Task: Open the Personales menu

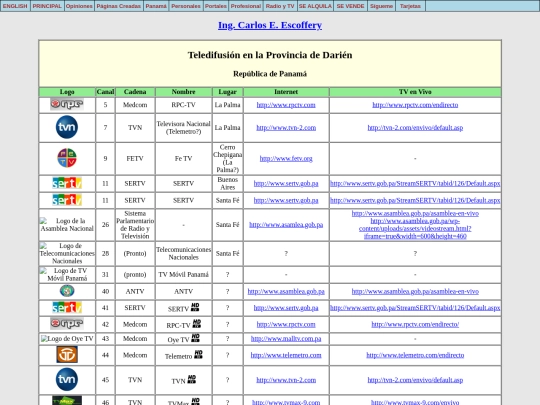Action: (x=186, y=6)
